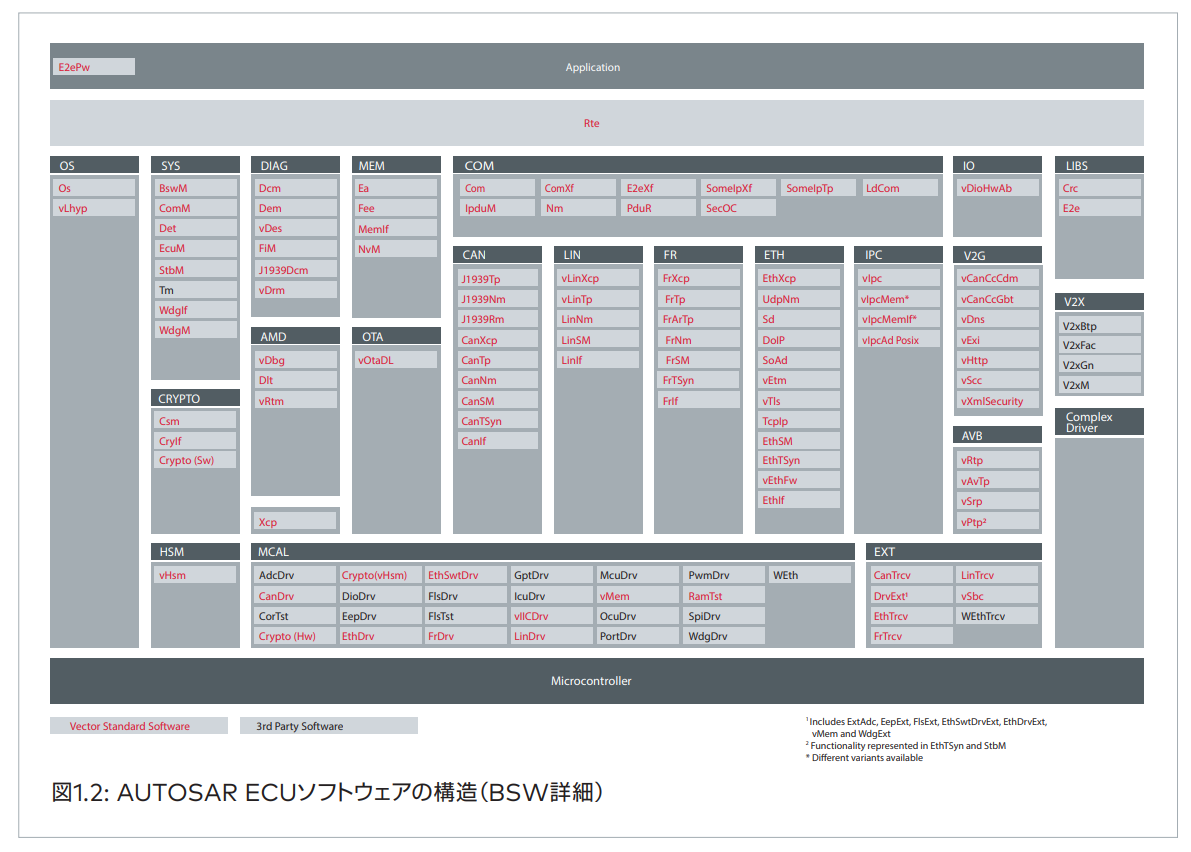Image resolution: width=1191 pixels, height=852 pixels.
Task: Select the Microcontroller layer label
Action: point(591,681)
